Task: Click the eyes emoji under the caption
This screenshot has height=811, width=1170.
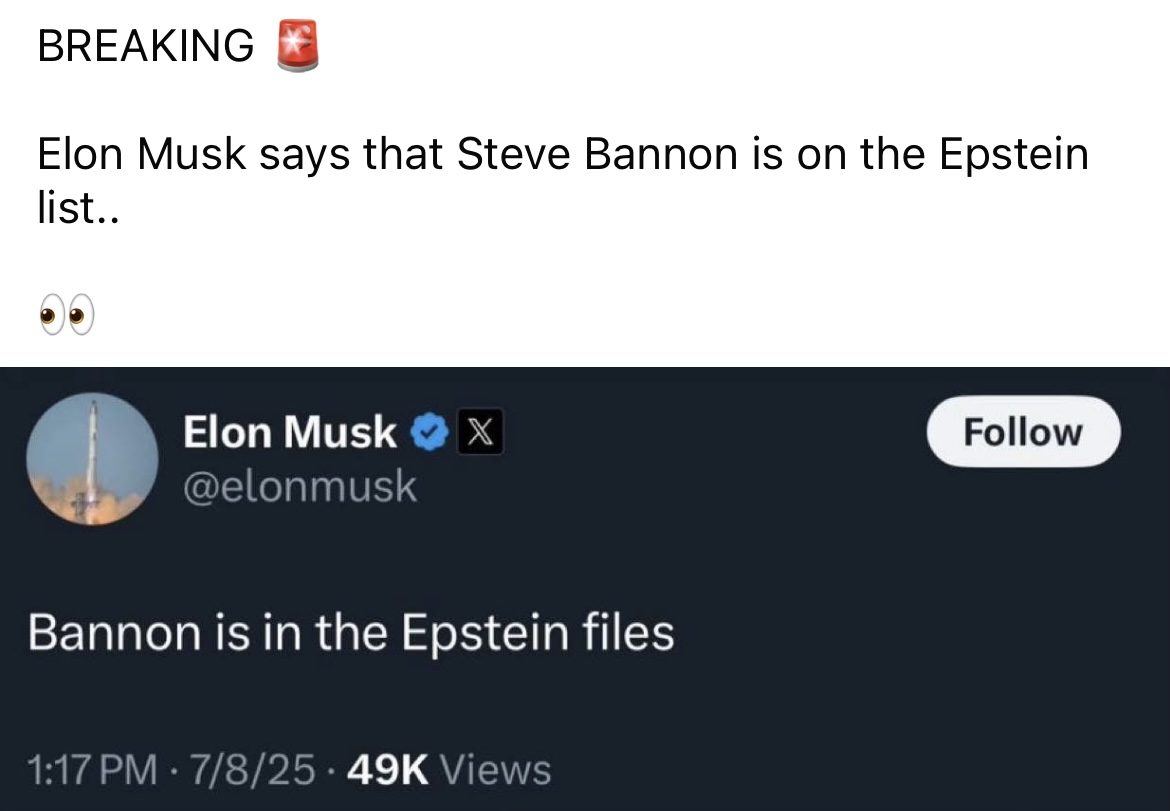Action: [67, 314]
